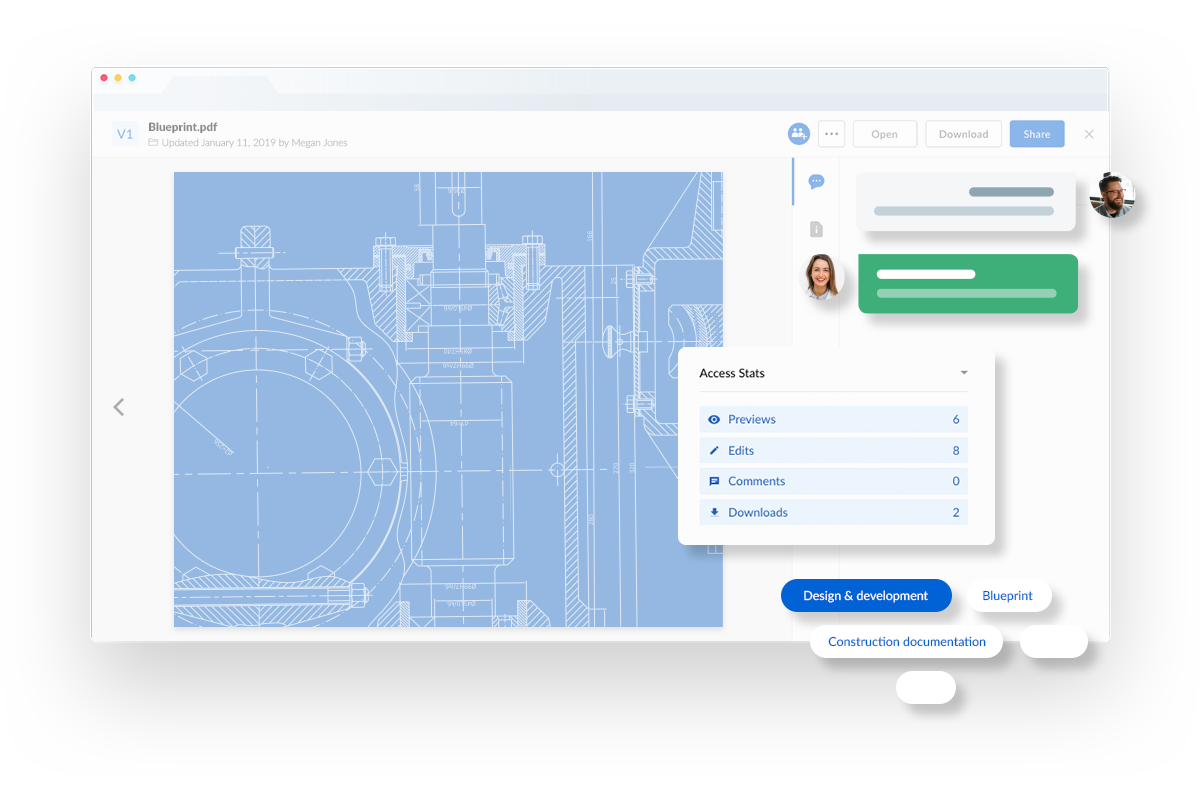The width and height of the screenshot is (1200, 800).
Task: Click the add collaborators icon
Action: 798,133
